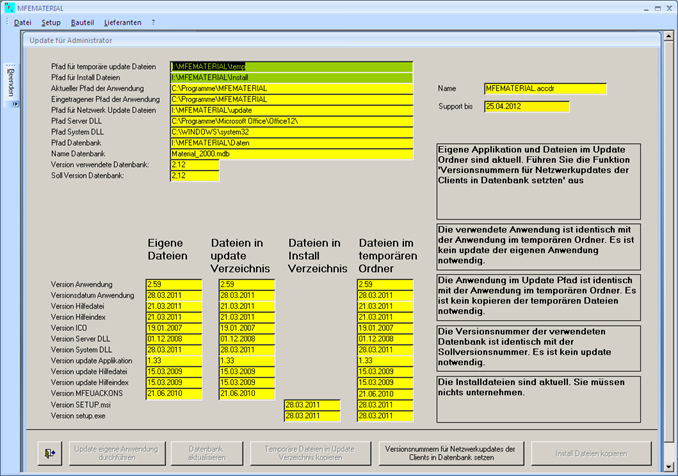The width and height of the screenshot is (678, 476).
Task: Click Version Anwendung value under Eigene Dateien
Action: coord(174,284)
